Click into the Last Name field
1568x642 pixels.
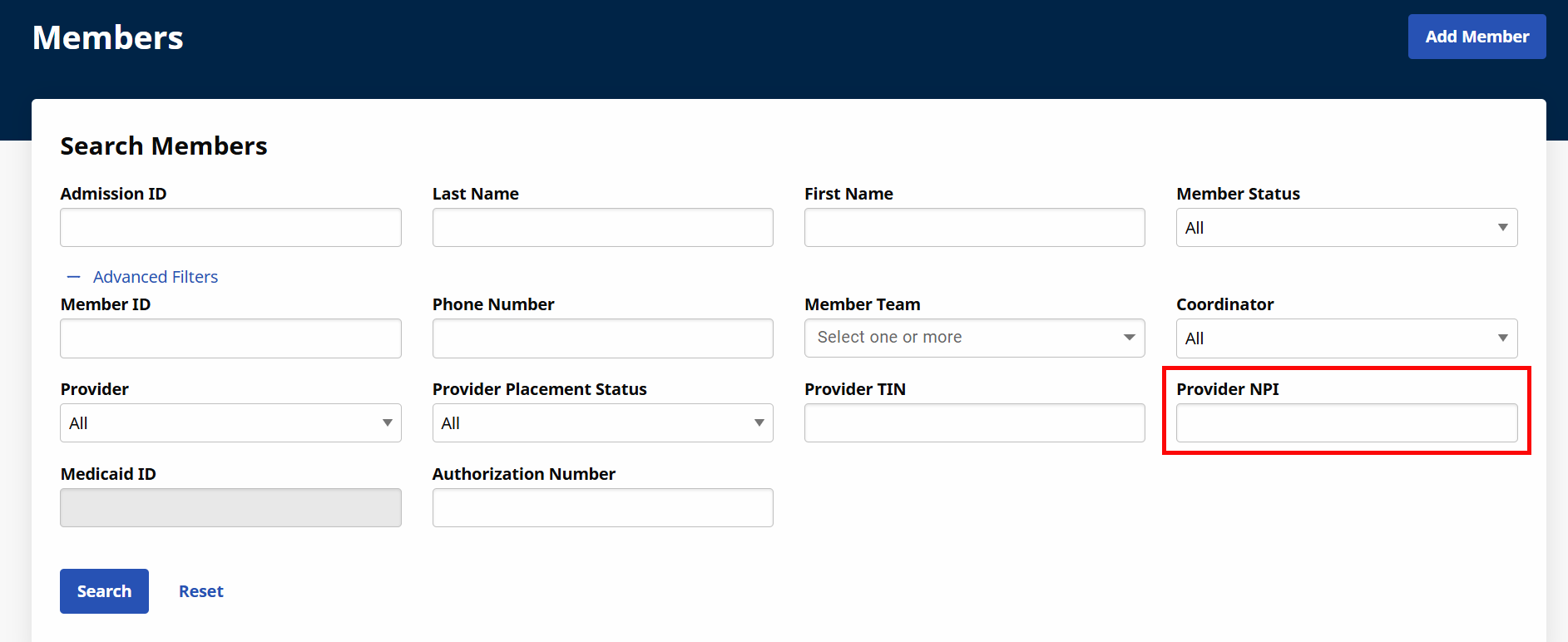point(602,228)
